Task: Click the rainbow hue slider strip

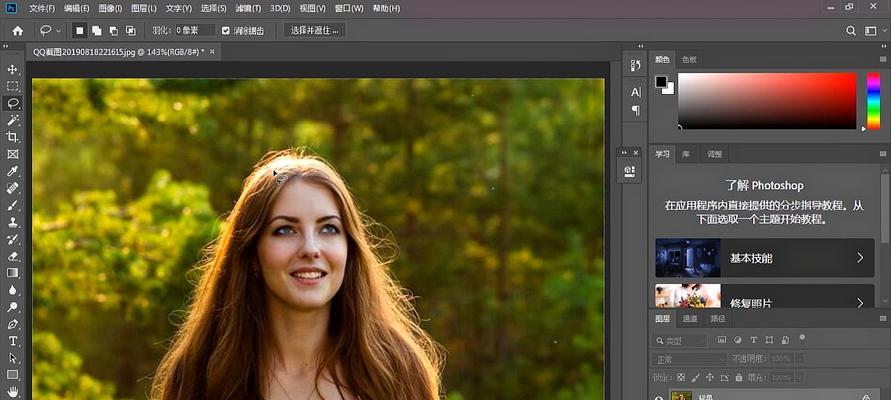Action: pyautogui.click(x=873, y=101)
